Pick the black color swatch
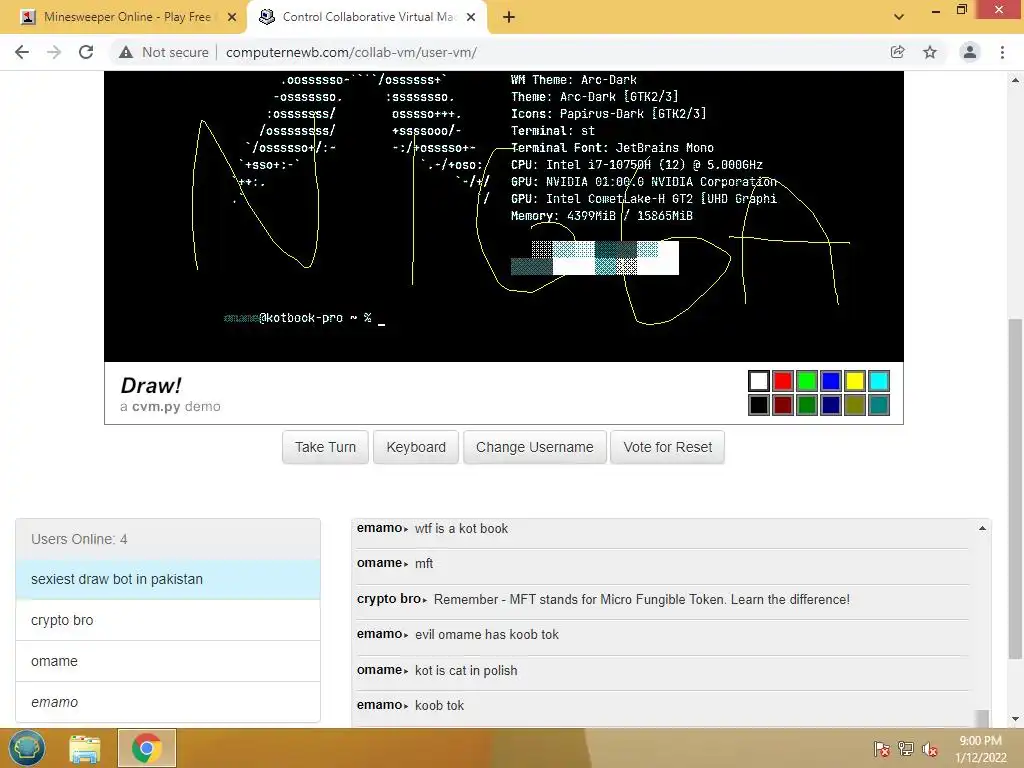 click(x=759, y=405)
